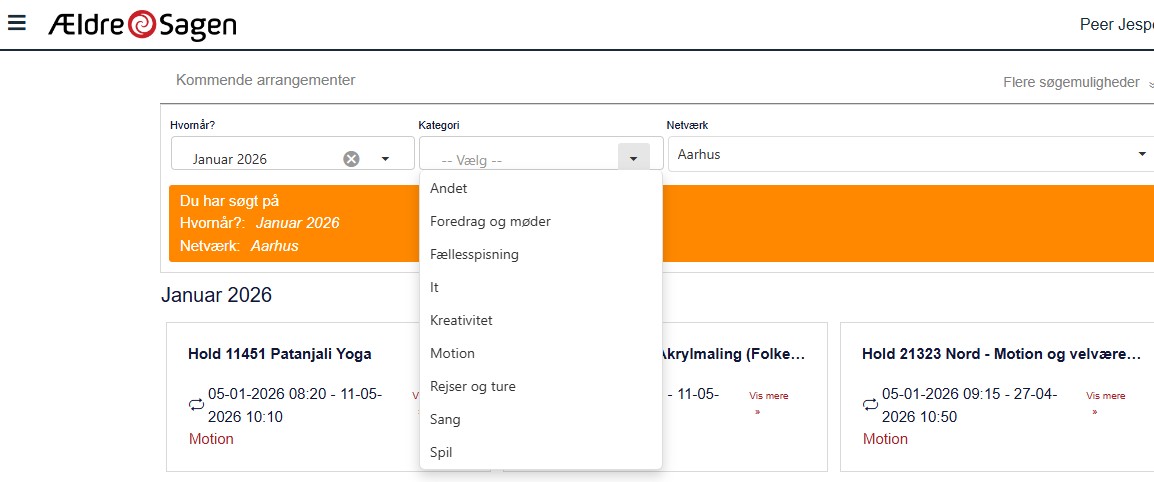Click the recurring icon on Hold 21323 card
The width and height of the screenshot is (1154, 482).
[870, 404]
